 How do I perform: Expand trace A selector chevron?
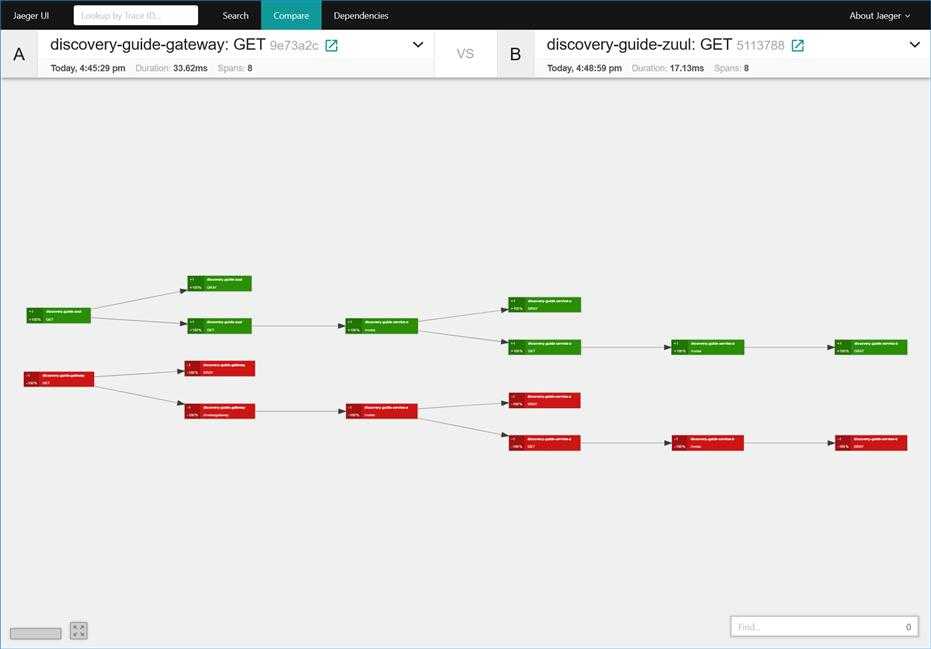pyautogui.click(x=418, y=45)
